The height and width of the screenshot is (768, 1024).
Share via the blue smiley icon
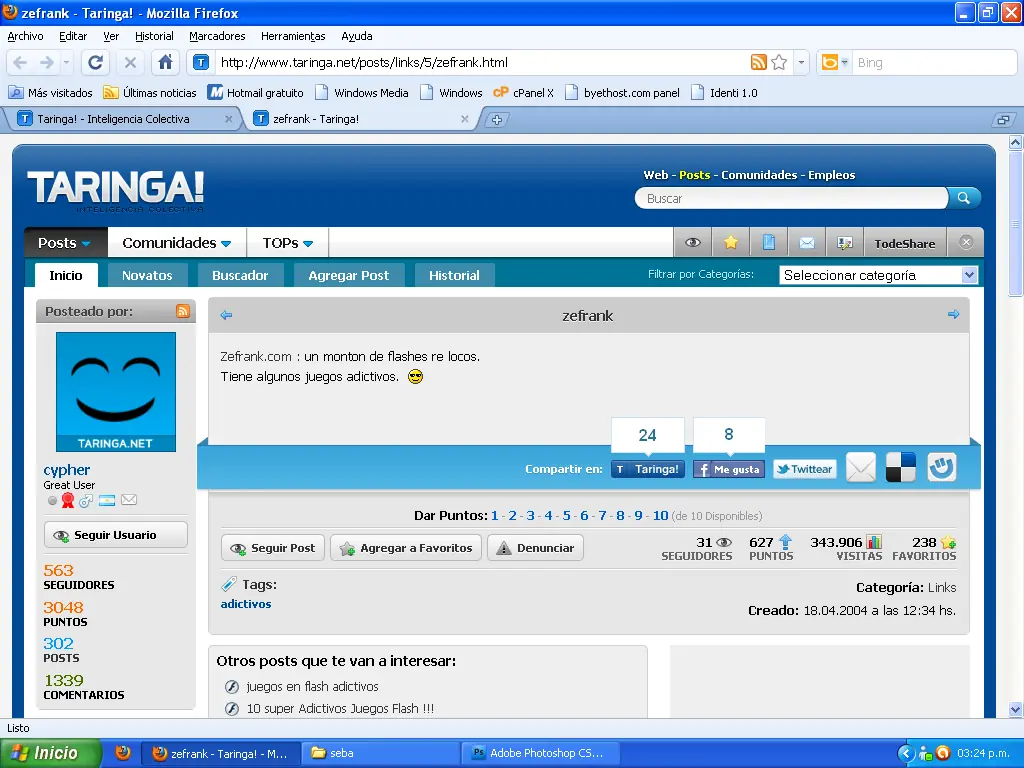941,468
